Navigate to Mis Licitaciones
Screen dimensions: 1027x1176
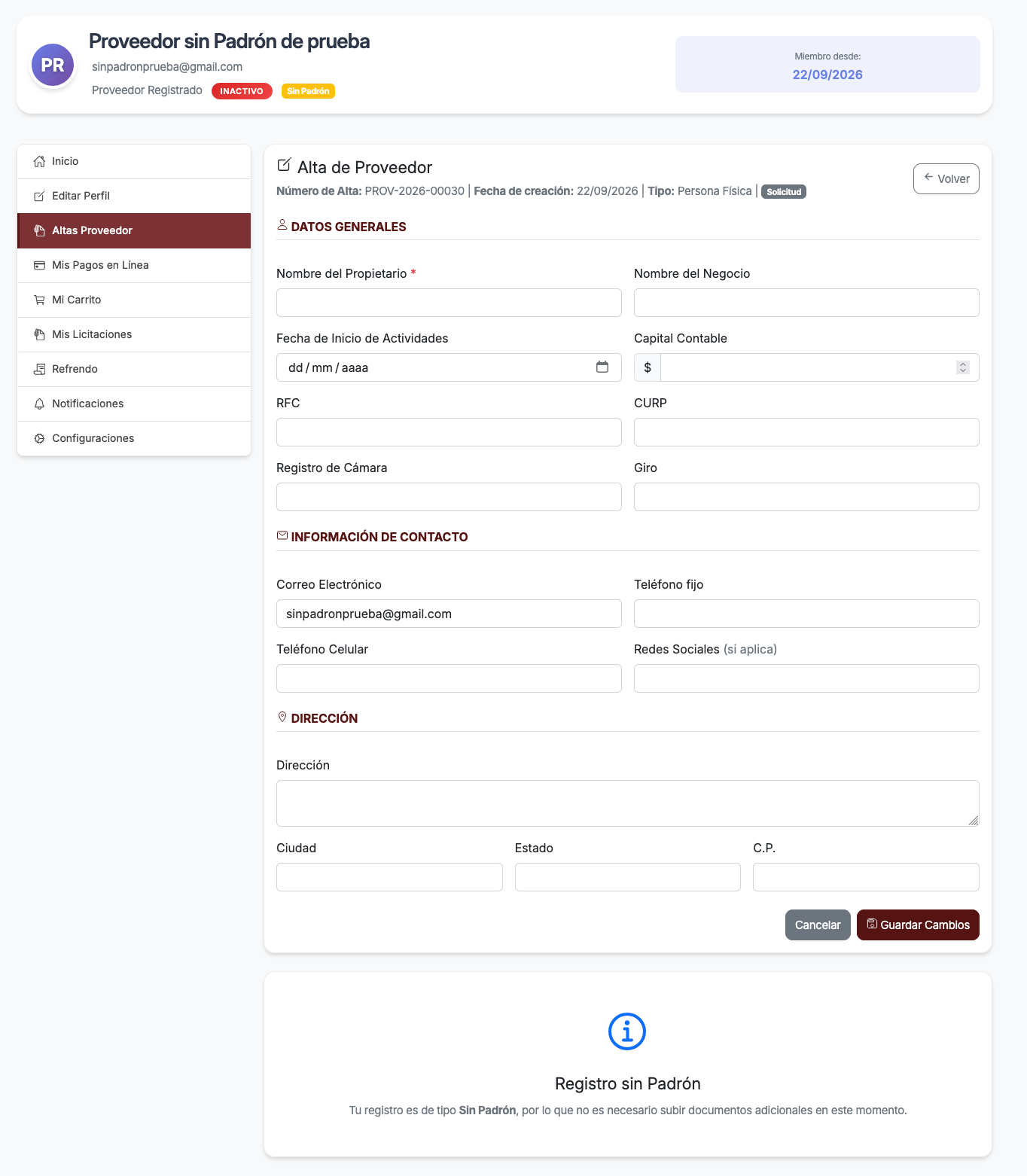(134, 334)
